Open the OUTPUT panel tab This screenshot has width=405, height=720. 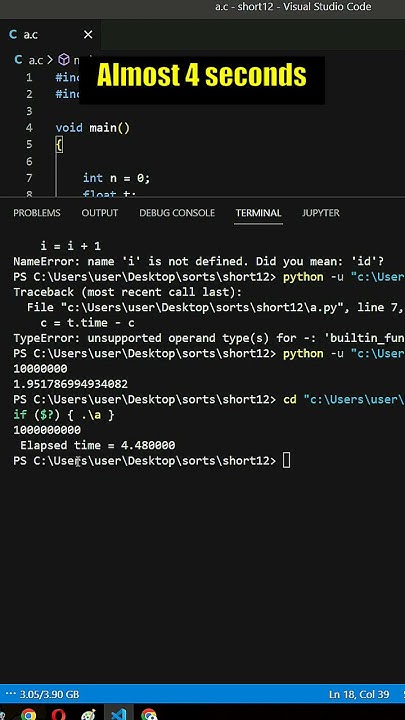coord(100,213)
